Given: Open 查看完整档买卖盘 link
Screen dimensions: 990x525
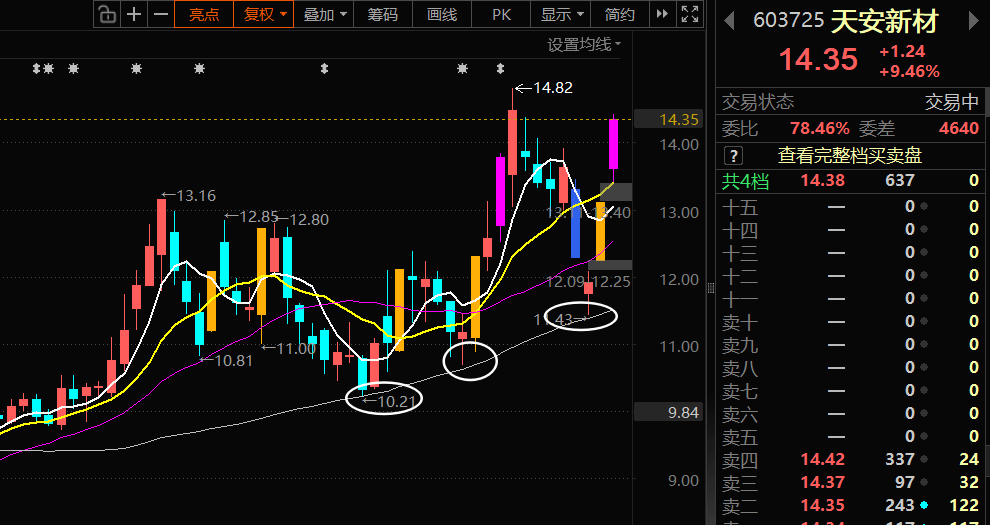Looking at the screenshot, I should click(x=850, y=155).
